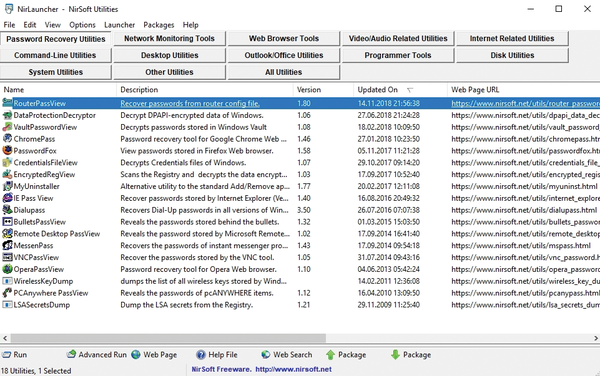Viewport: 600px width, 376px height.
Task: Click the CredentialsFileView icon
Action: [7, 162]
